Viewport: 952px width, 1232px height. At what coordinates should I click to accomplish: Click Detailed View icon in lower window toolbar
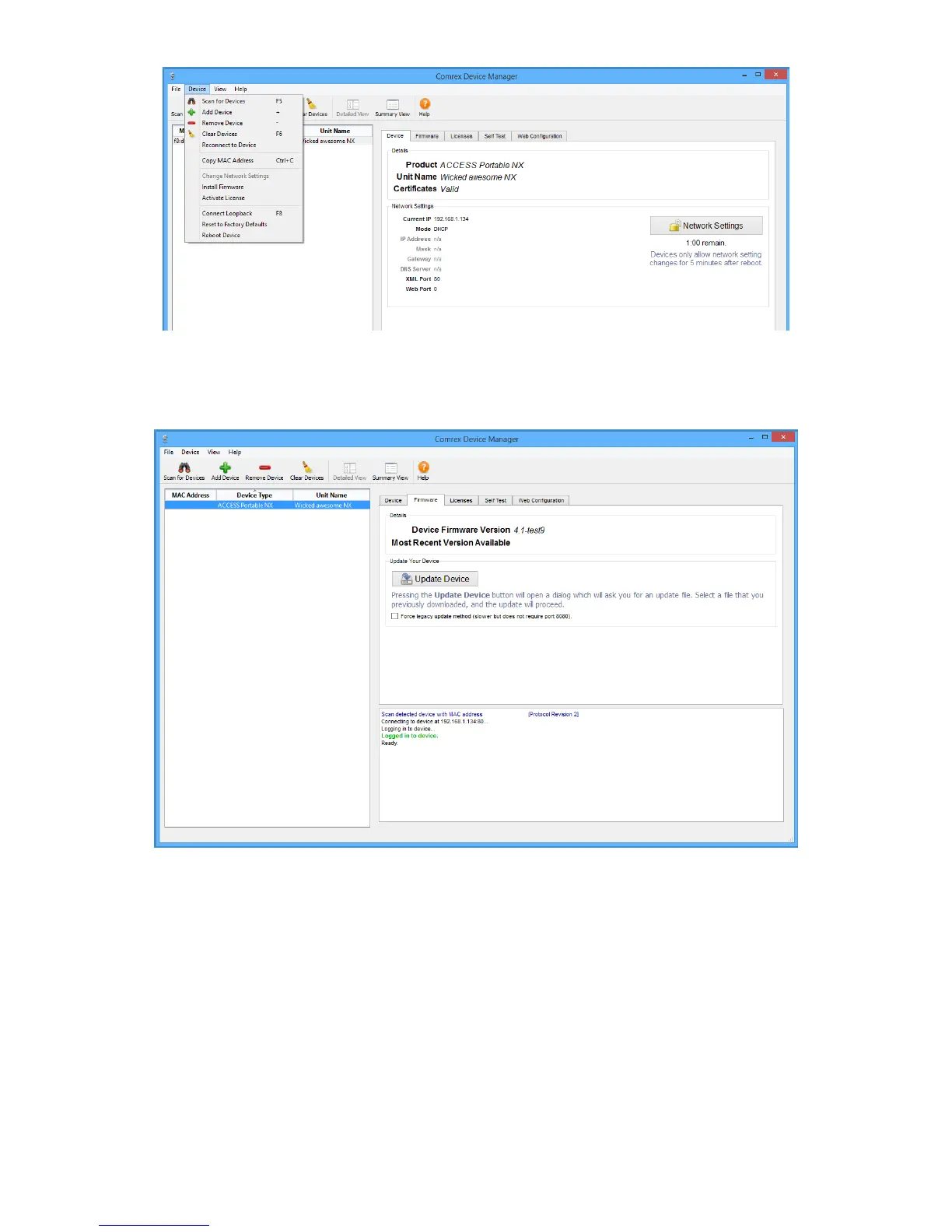coord(350,467)
